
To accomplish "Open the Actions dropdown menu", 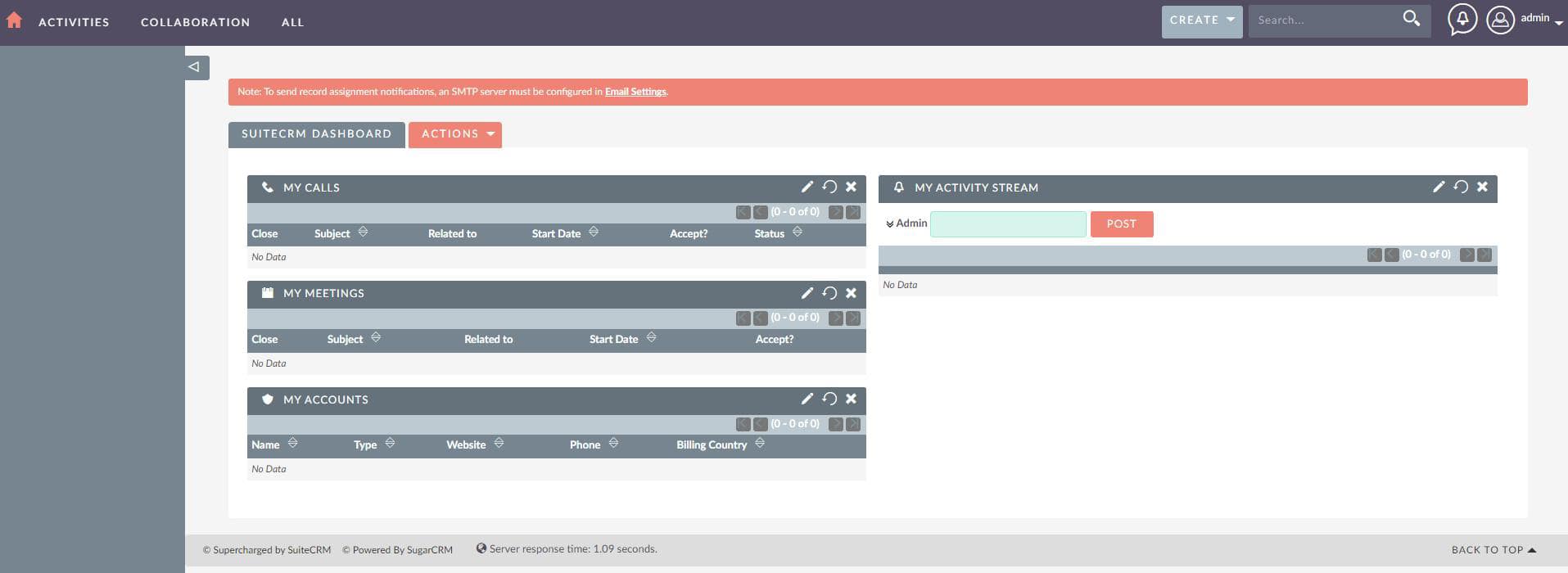I will [455, 135].
